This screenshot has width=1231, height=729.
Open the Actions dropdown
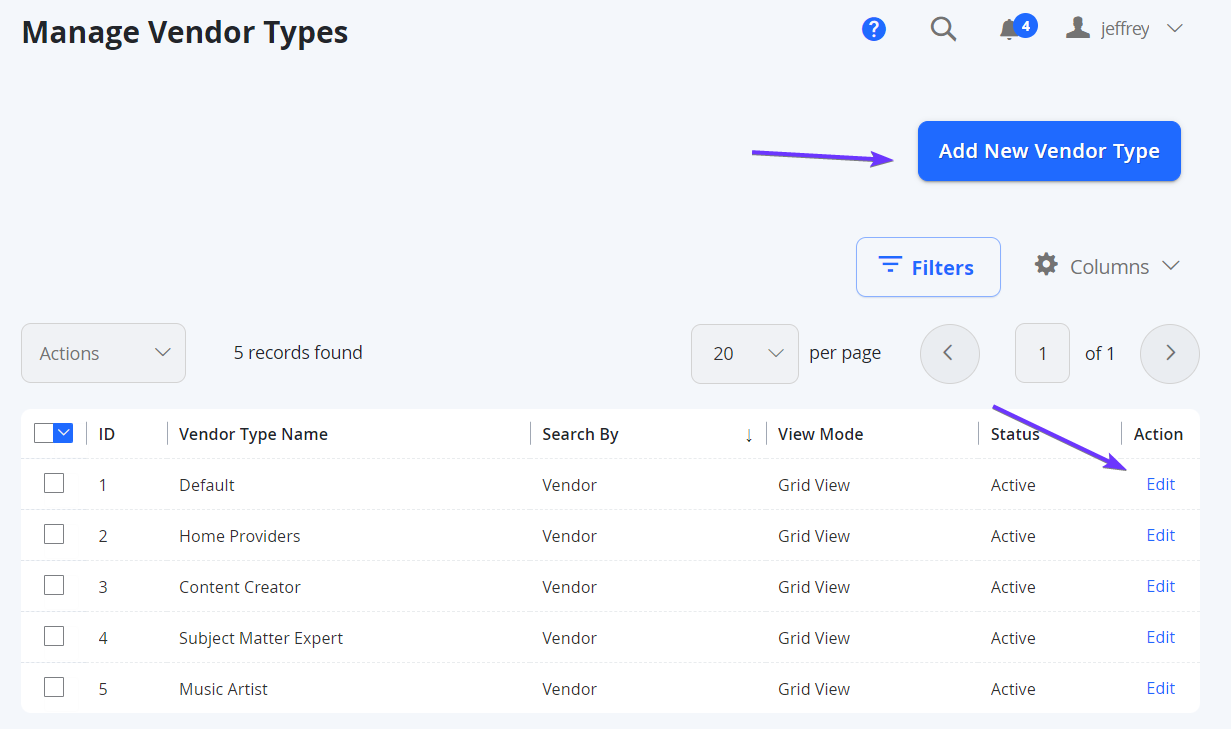coord(103,353)
